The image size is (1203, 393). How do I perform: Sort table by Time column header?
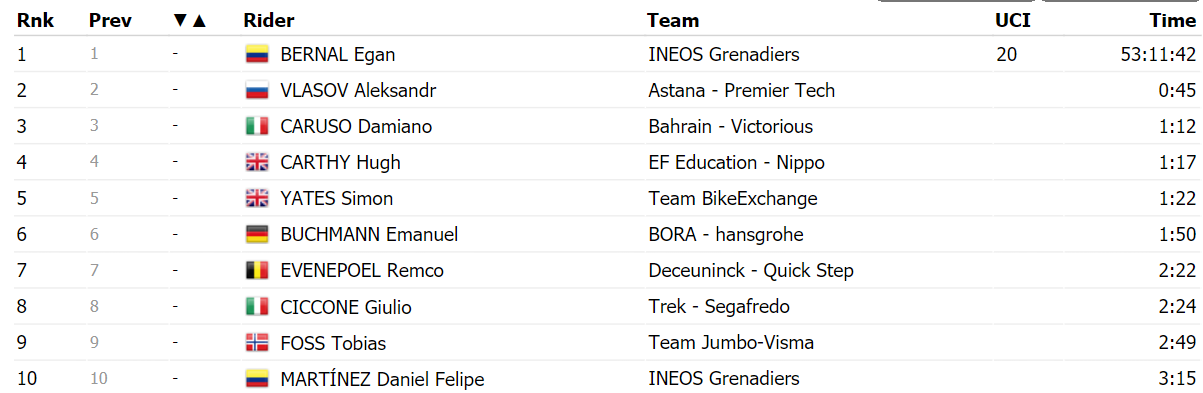[1173, 20]
